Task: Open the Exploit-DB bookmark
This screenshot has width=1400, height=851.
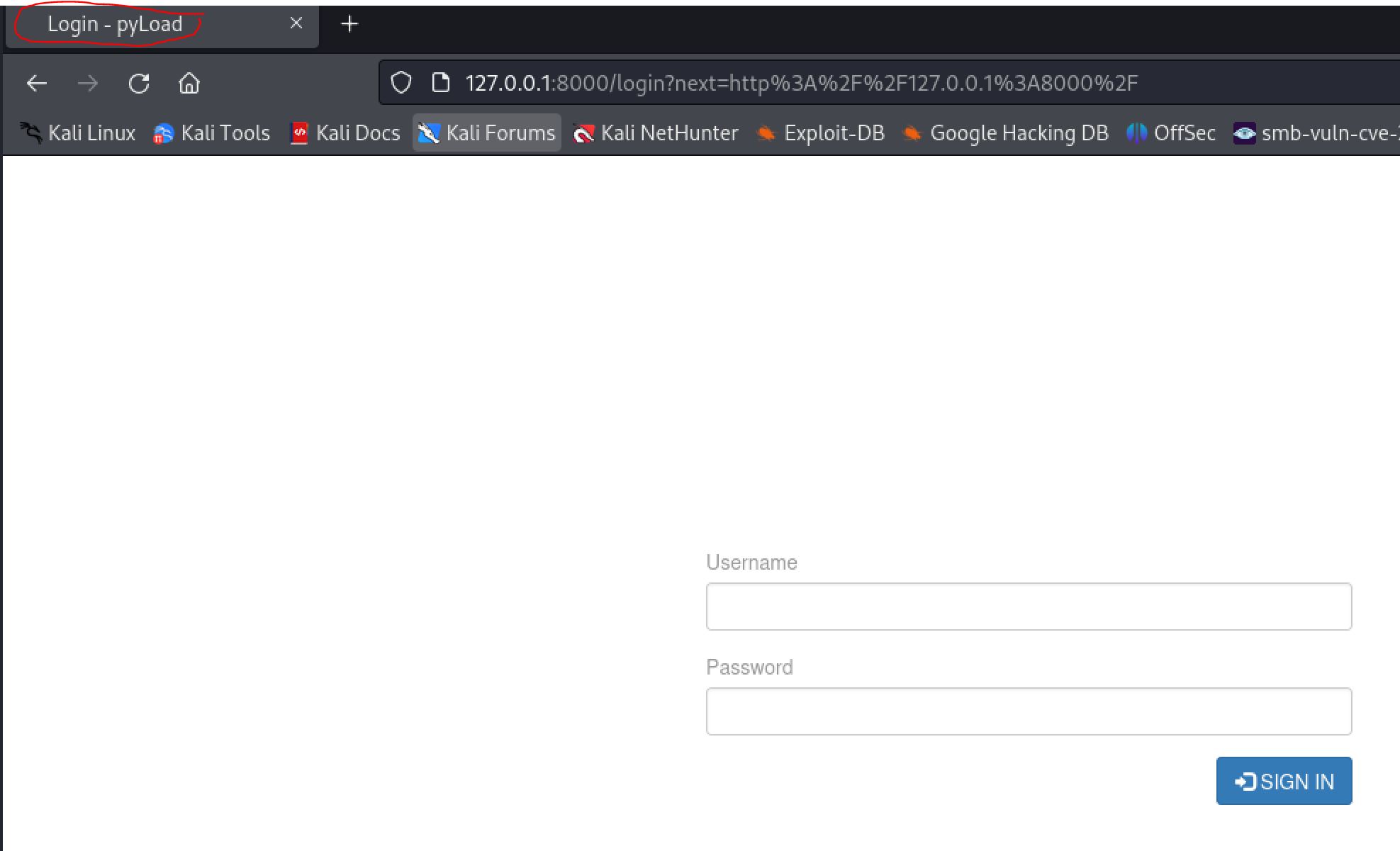Action: click(x=821, y=133)
